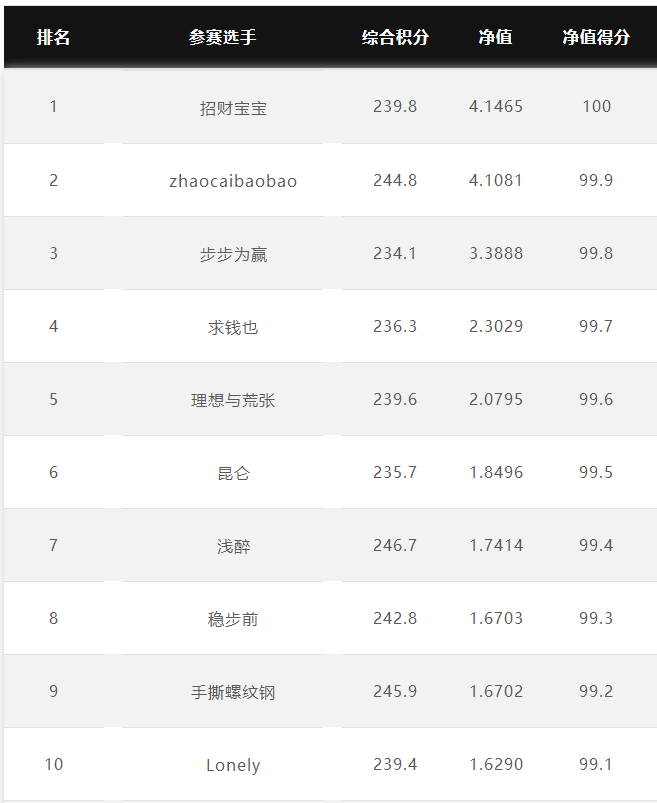The width and height of the screenshot is (657, 803).
Task: Click composite score 246.7 cell
Action: click(x=395, y=545)
